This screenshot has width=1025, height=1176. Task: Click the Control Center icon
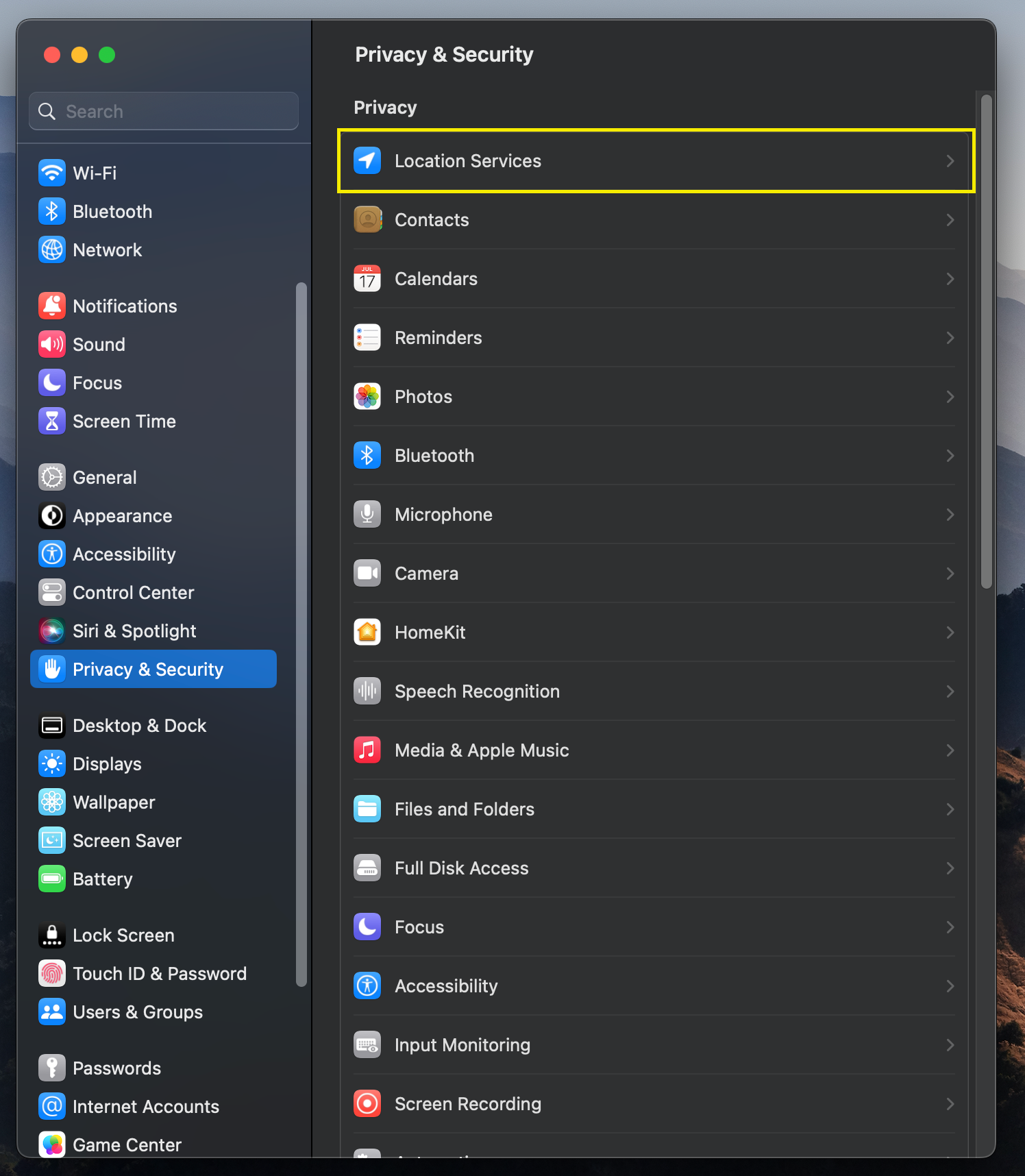52,592
